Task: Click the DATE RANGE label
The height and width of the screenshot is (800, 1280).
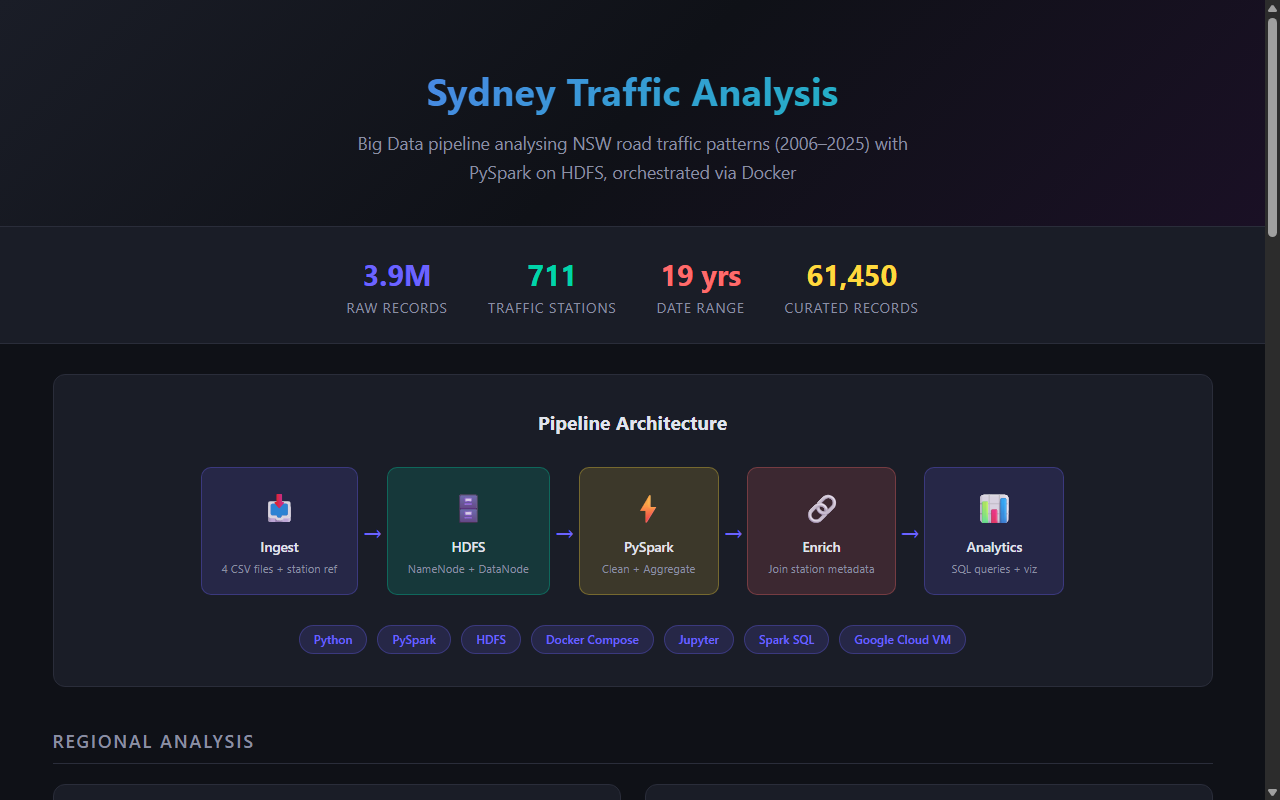Action: (x=701, y=308)
